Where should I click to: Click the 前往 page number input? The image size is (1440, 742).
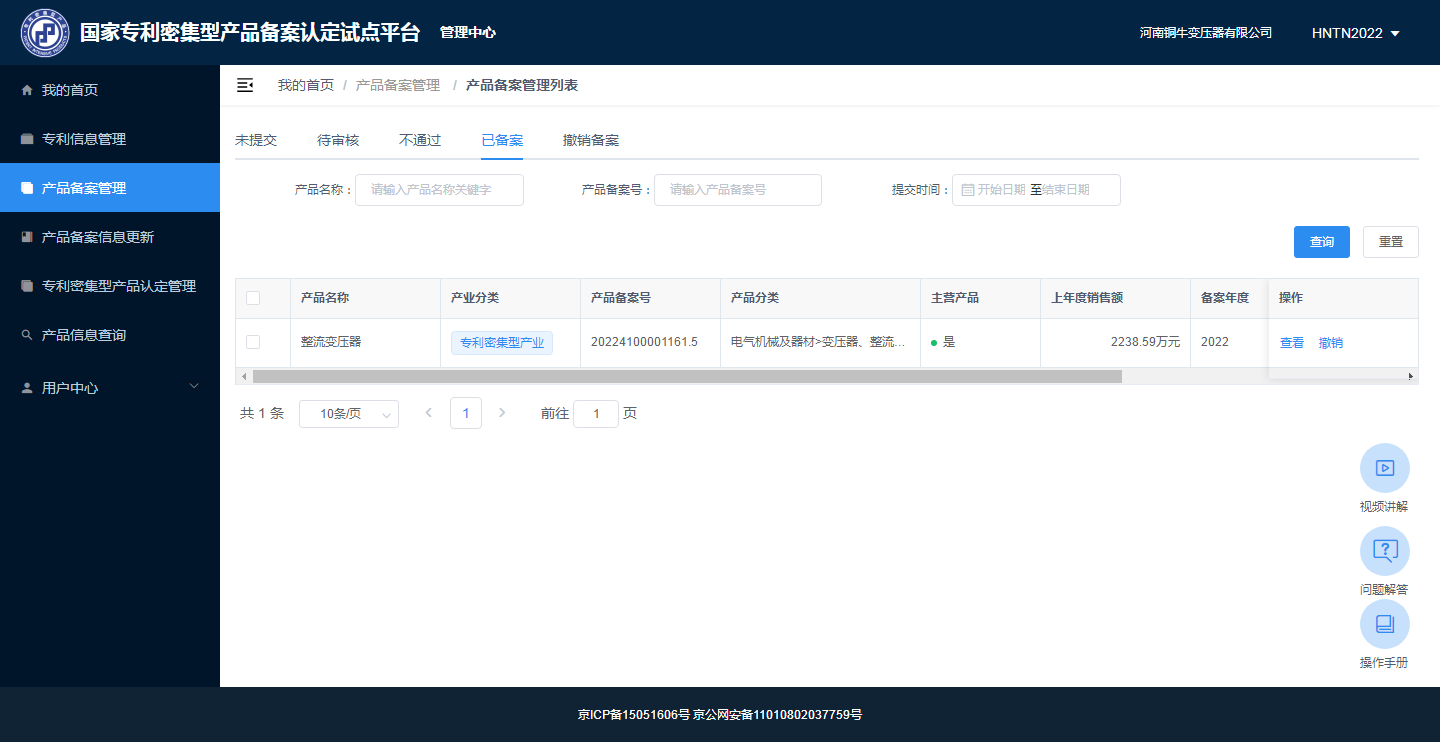(x=596, y=414)
